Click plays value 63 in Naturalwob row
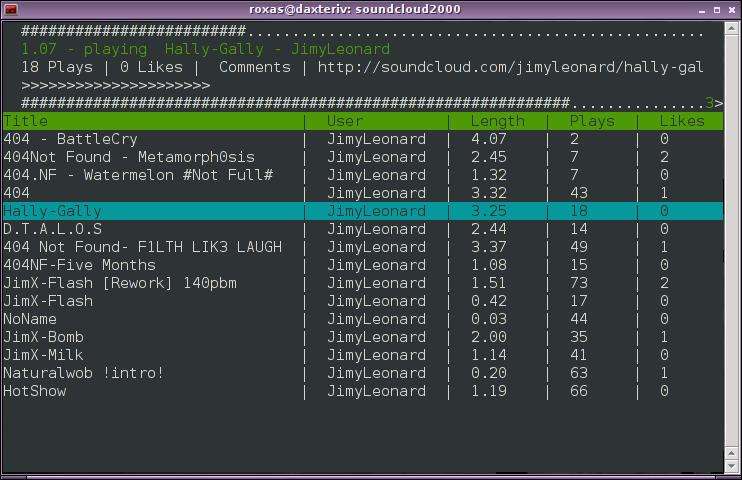 (x=579, y=373)
